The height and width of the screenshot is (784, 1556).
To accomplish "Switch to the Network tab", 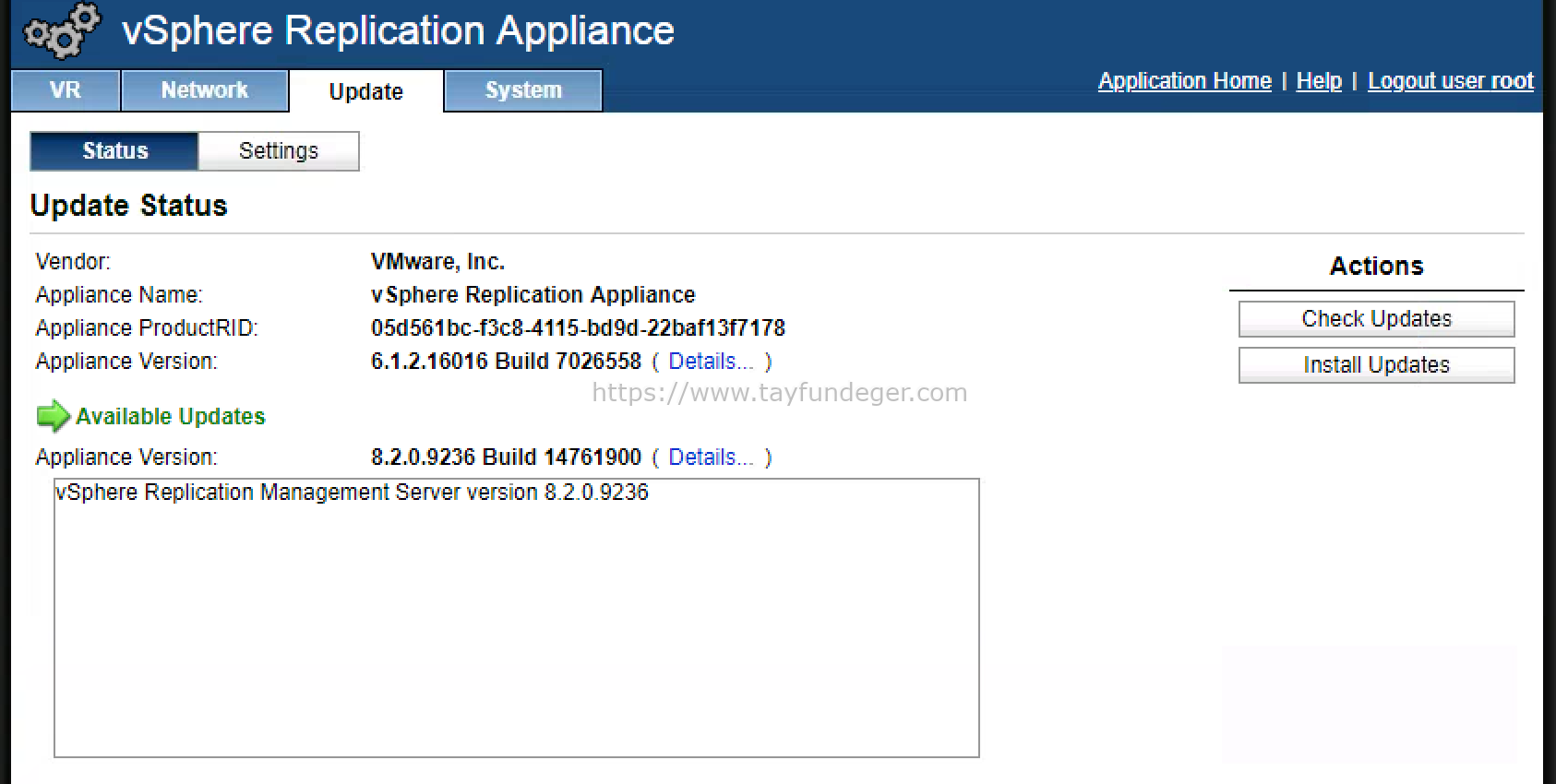I will [x=205, y=90].
